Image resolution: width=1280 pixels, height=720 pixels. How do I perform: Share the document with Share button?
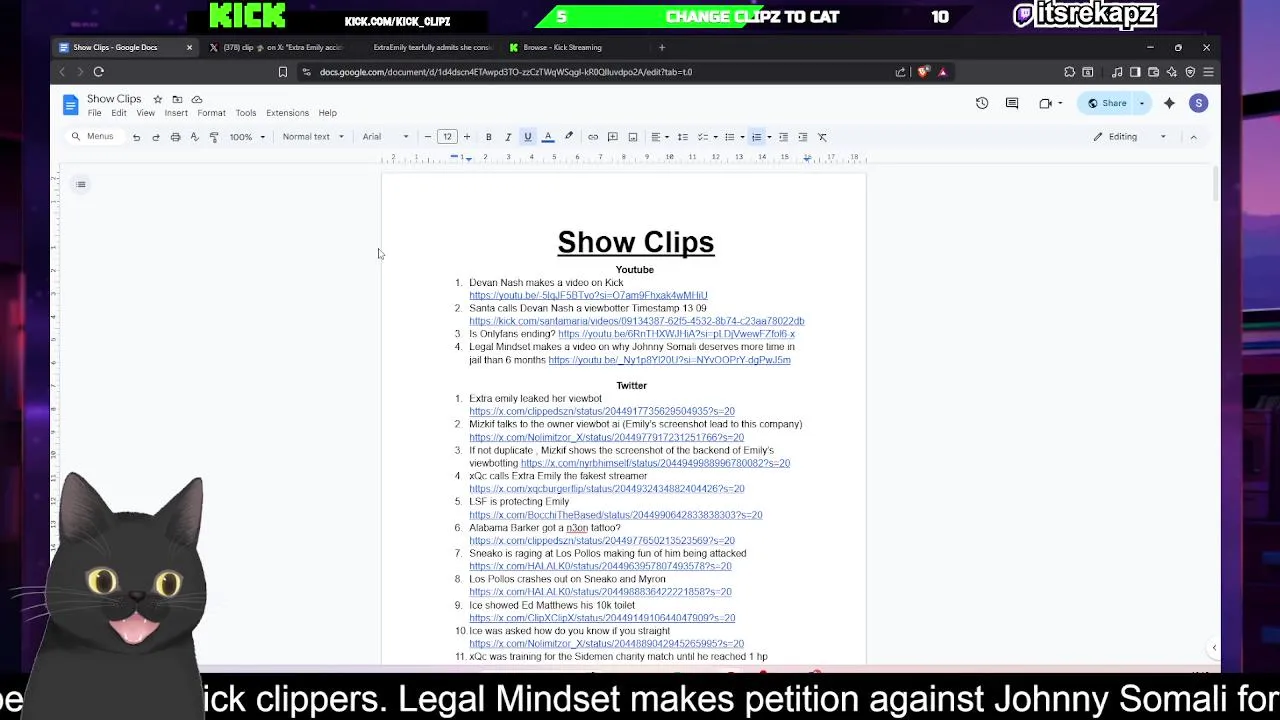[1107, 103]
